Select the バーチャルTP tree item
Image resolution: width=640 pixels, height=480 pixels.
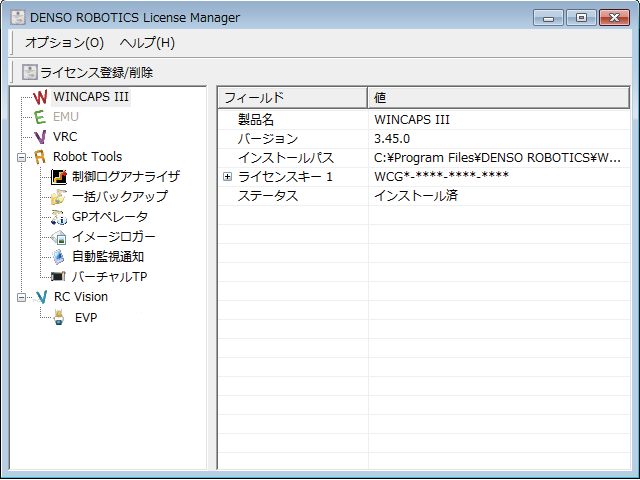(x=109, y=277)
